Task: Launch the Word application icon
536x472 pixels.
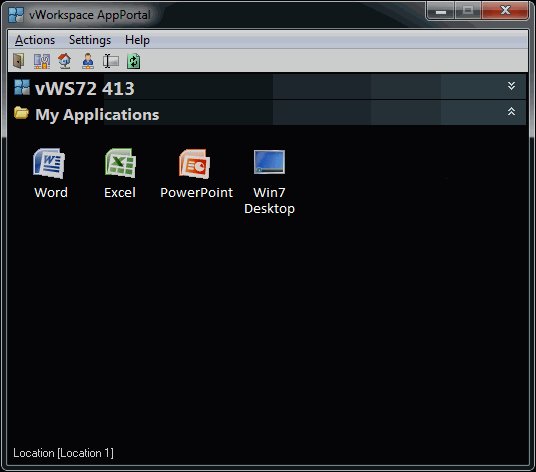Action: tap(49, 163)
